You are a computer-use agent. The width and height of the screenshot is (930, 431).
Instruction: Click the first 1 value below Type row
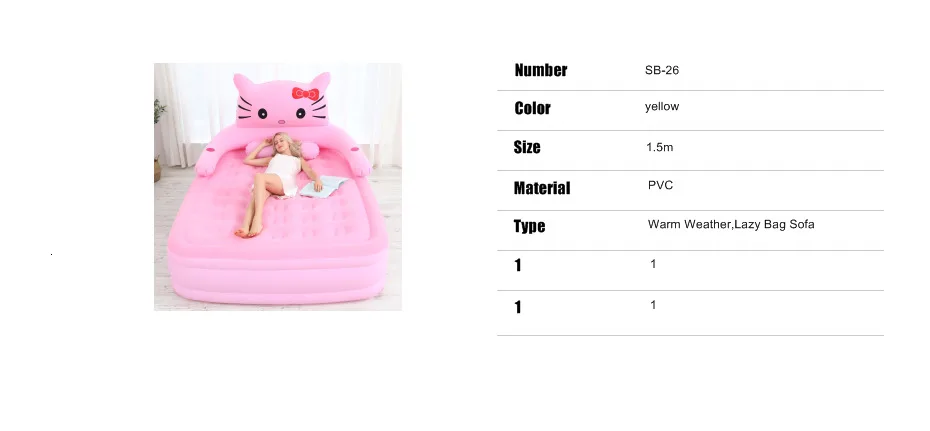click(653, 264)
